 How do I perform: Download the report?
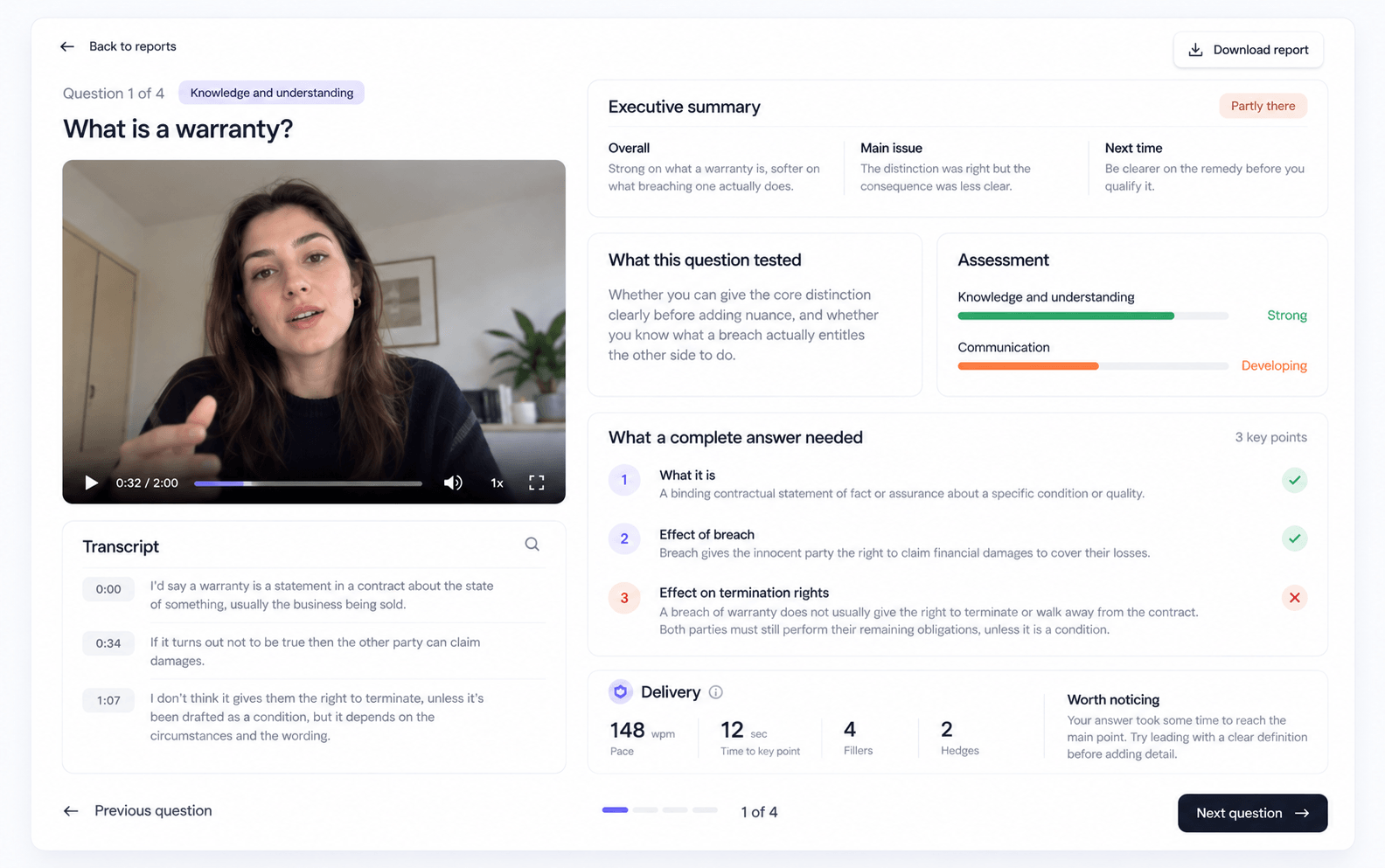click(1248, 50)
